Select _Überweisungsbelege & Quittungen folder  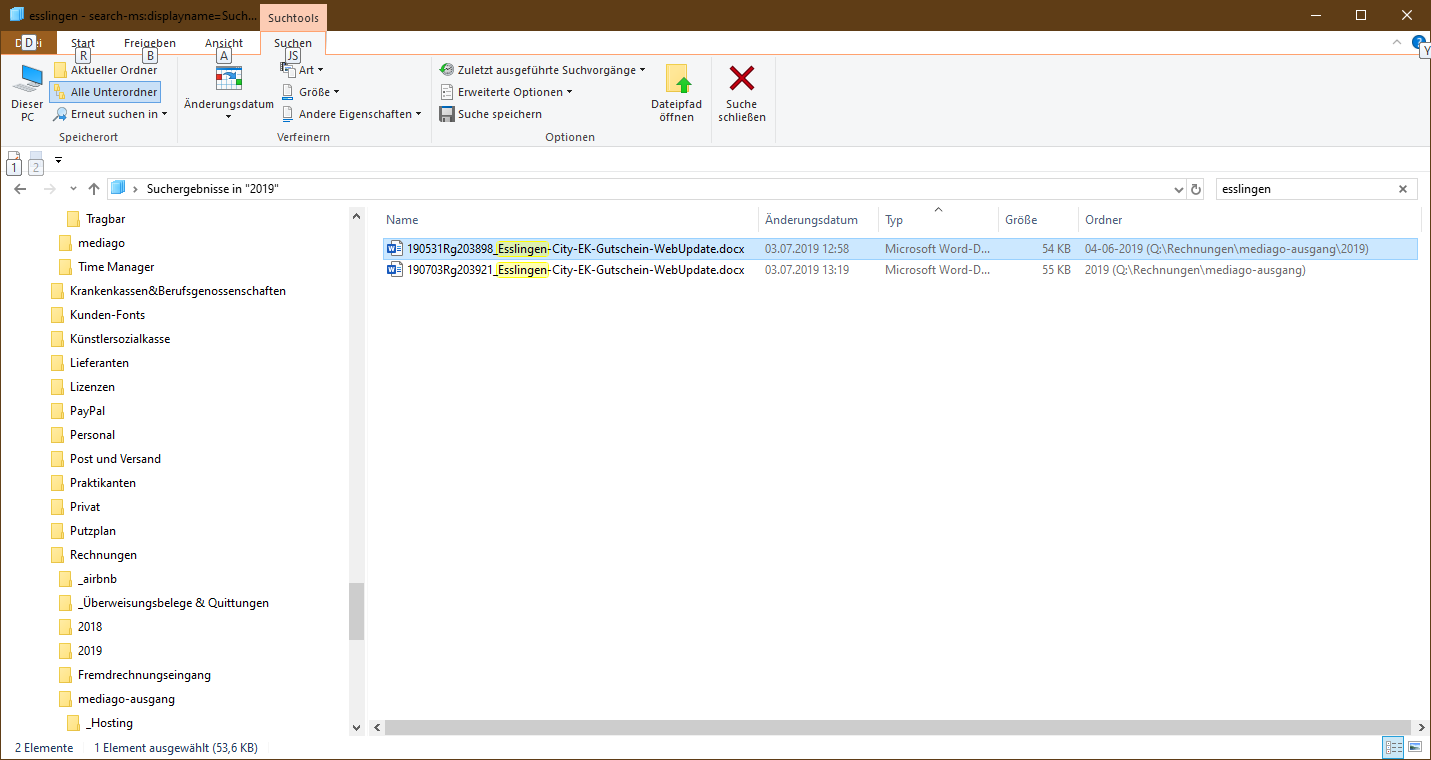click(173, 603)
